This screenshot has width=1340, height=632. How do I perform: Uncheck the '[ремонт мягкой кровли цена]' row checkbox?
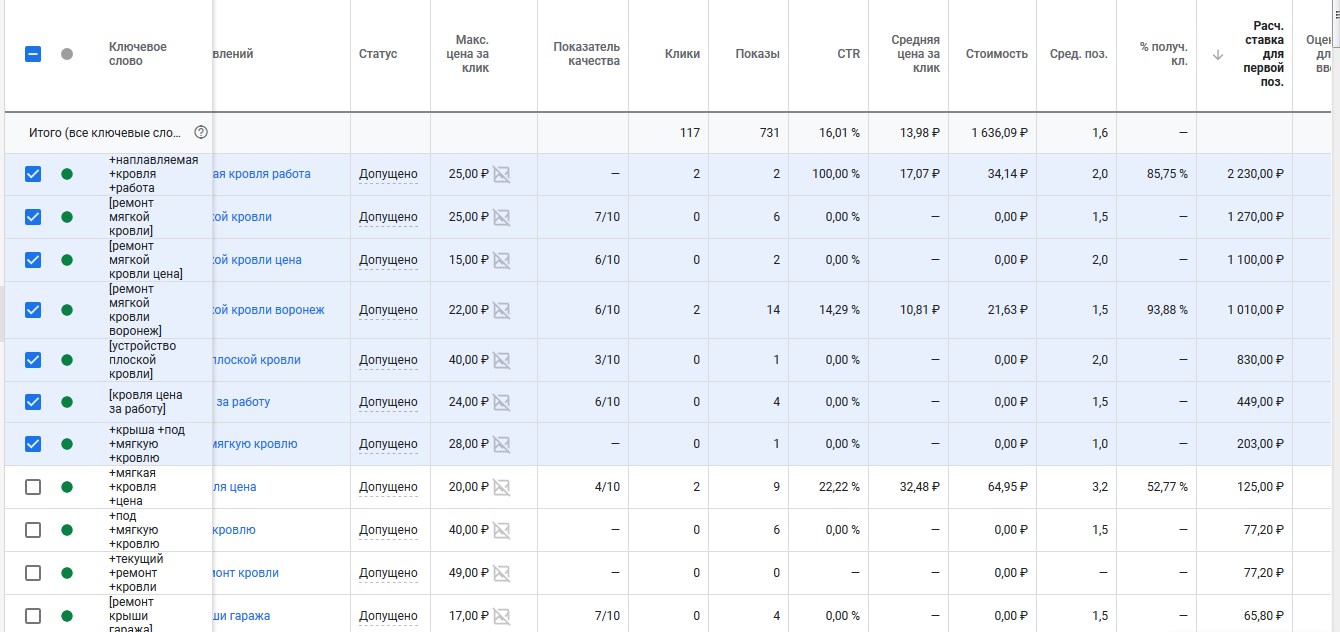(33, 260)
